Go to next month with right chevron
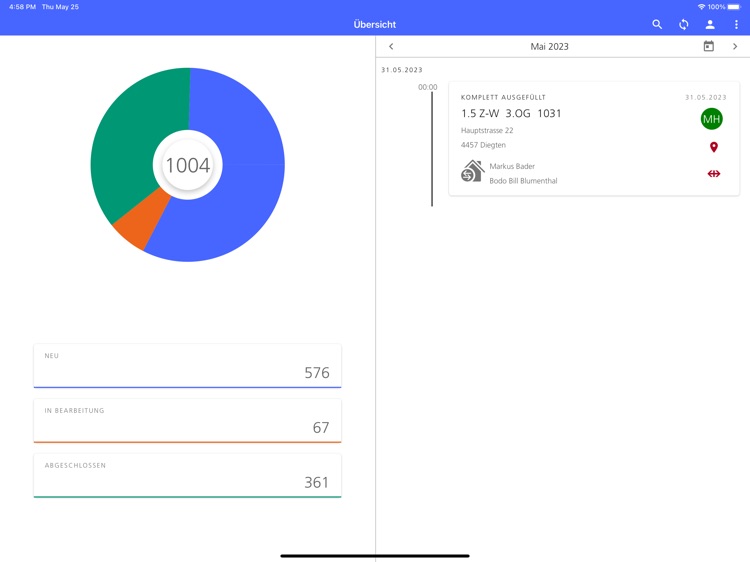This screenshot has width=750, height=562. pyautogui.click(x=735, y=46)
